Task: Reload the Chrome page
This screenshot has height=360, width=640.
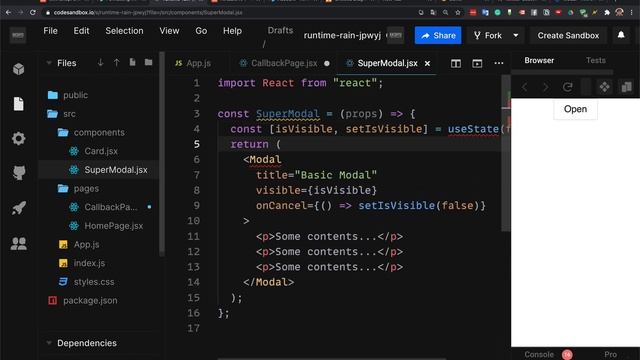Action: click(33, 13)
